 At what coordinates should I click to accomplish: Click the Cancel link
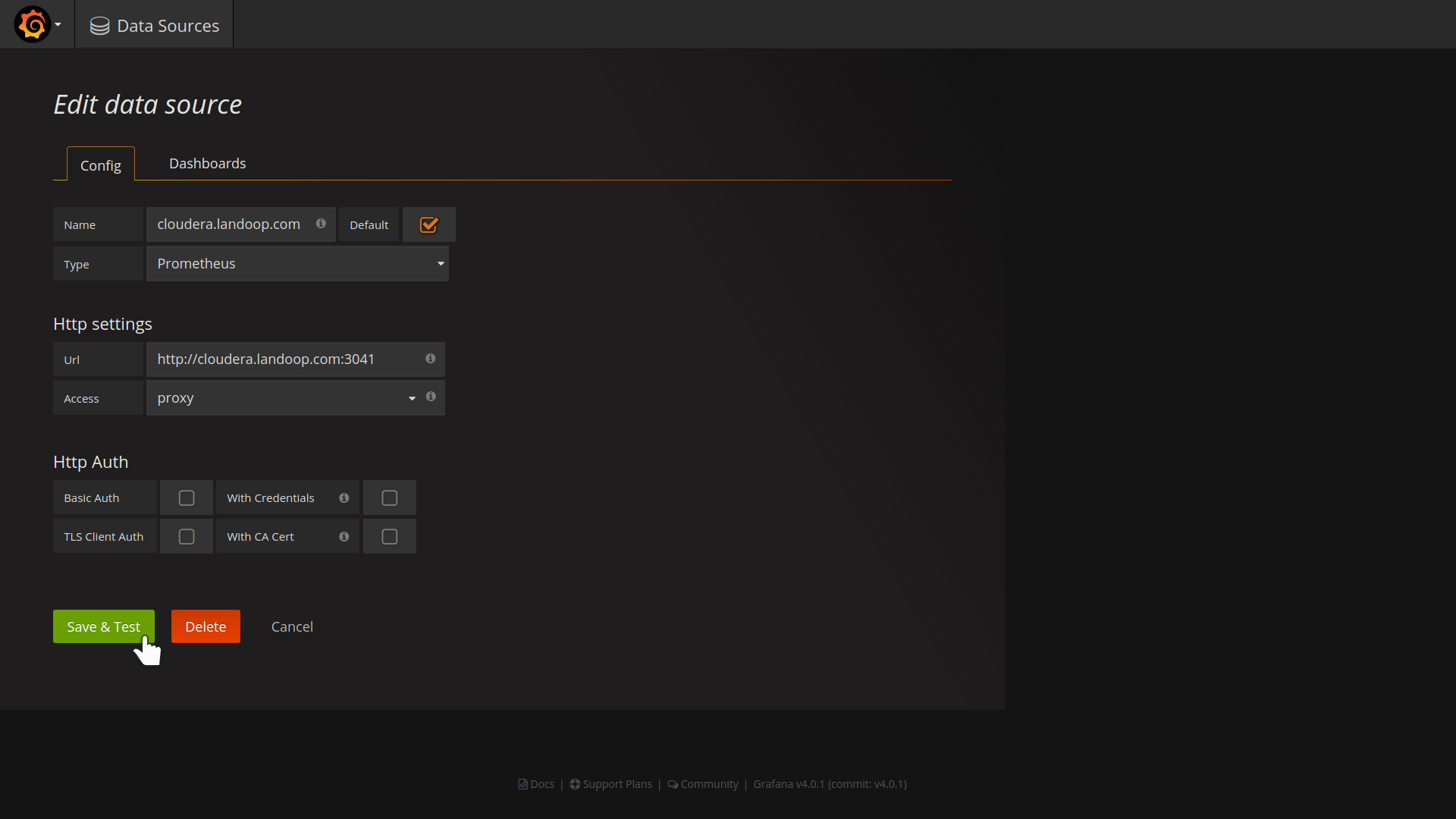pyautogui.click(x=292, y=626)
